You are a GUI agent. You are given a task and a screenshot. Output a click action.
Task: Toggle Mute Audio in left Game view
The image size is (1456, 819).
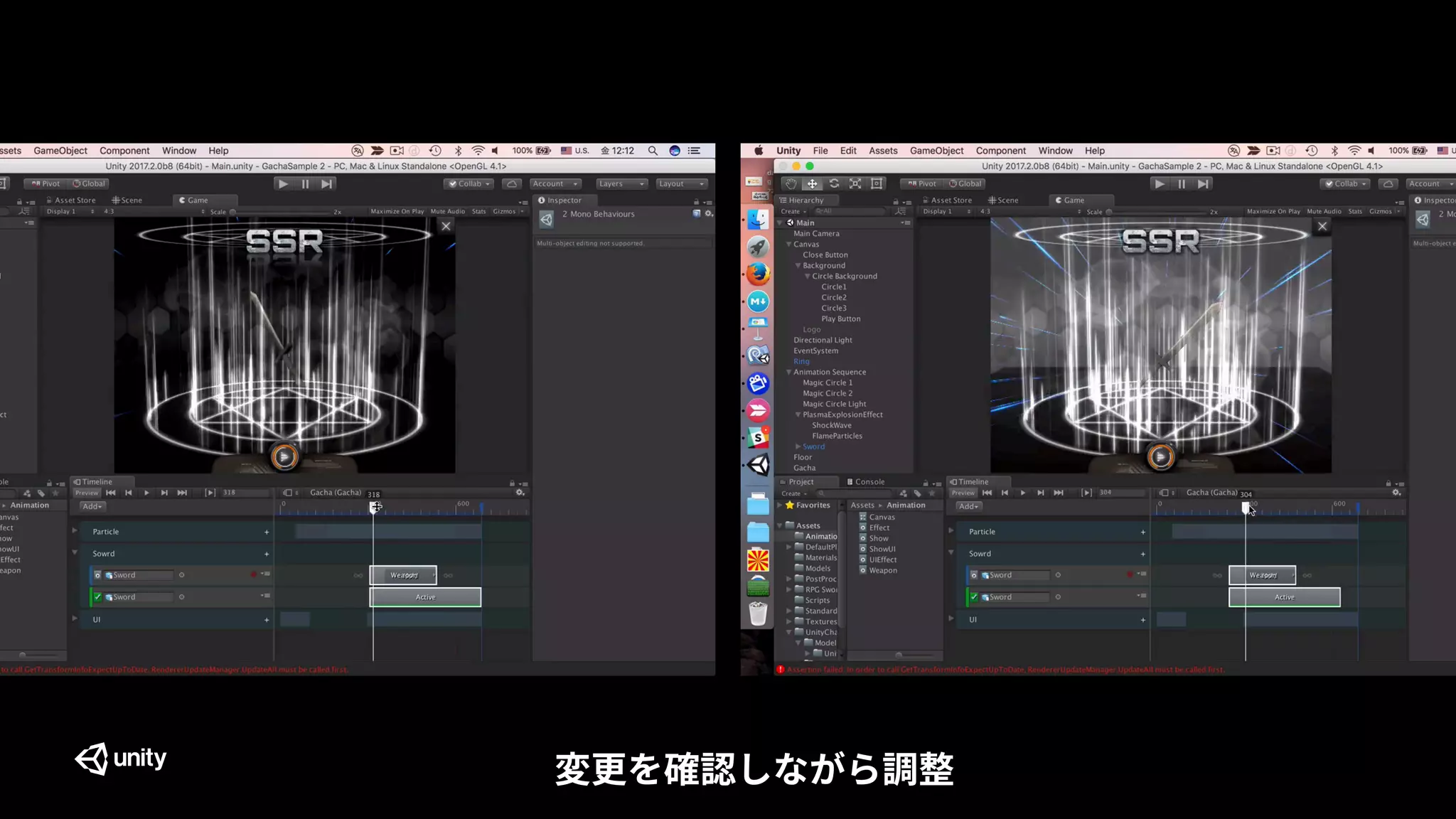tap(447, 211)
